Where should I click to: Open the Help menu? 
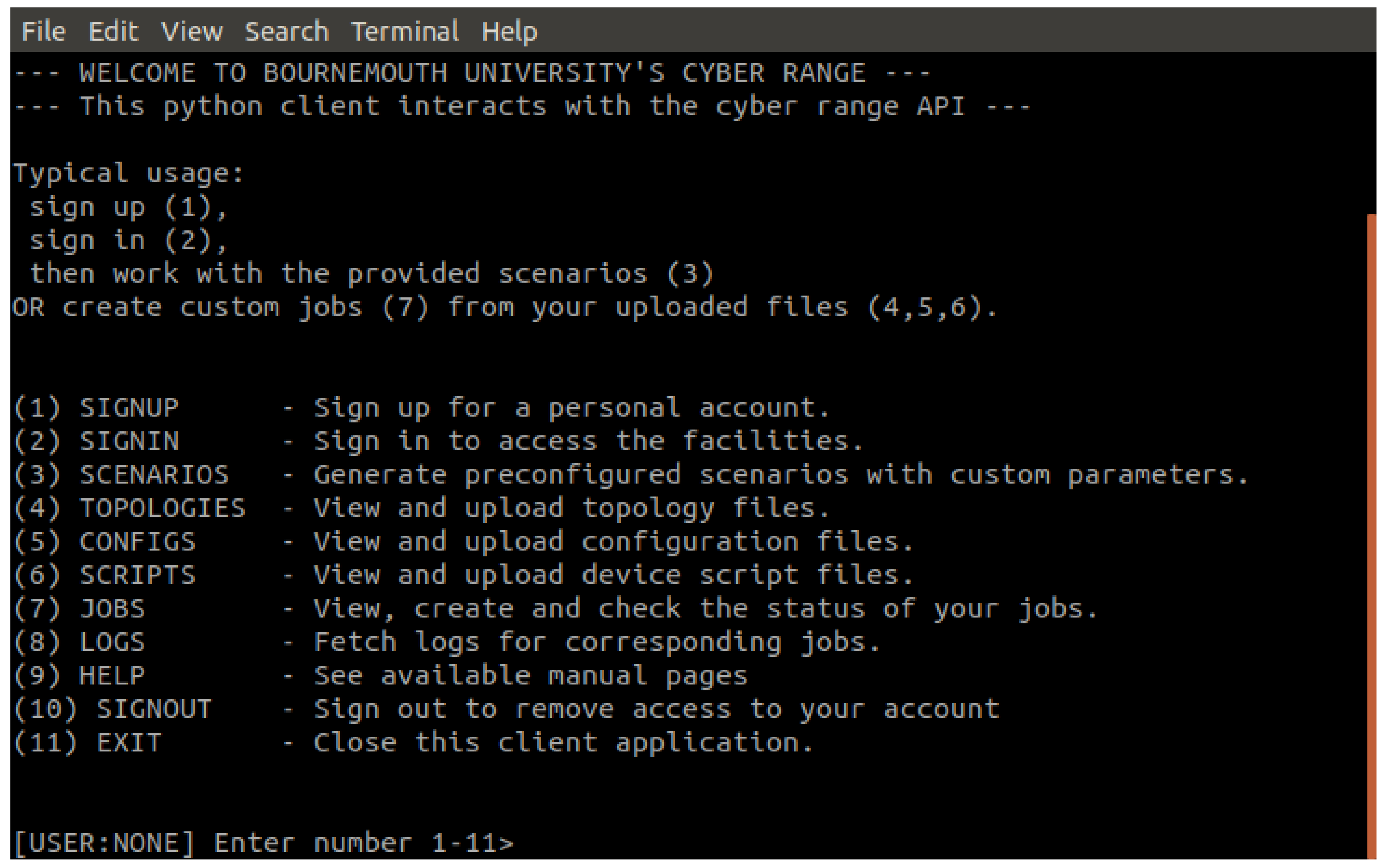coord(509,32)
